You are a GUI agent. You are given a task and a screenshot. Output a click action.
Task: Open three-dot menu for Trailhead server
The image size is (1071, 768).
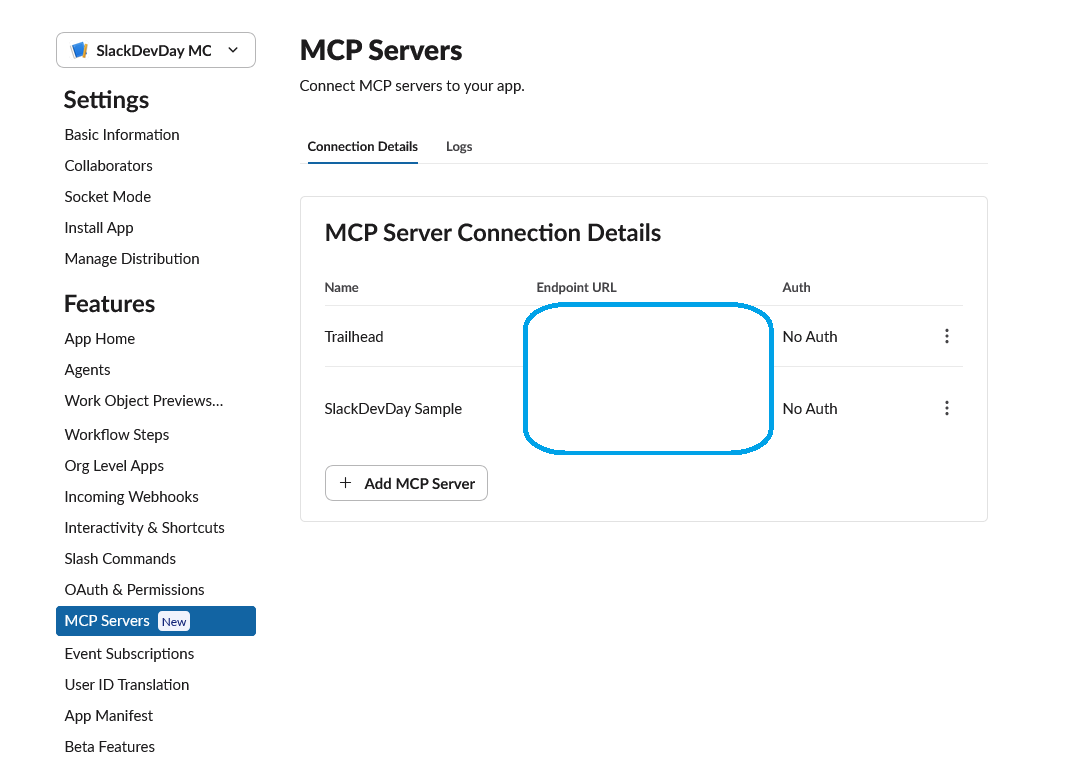point(947,336)
